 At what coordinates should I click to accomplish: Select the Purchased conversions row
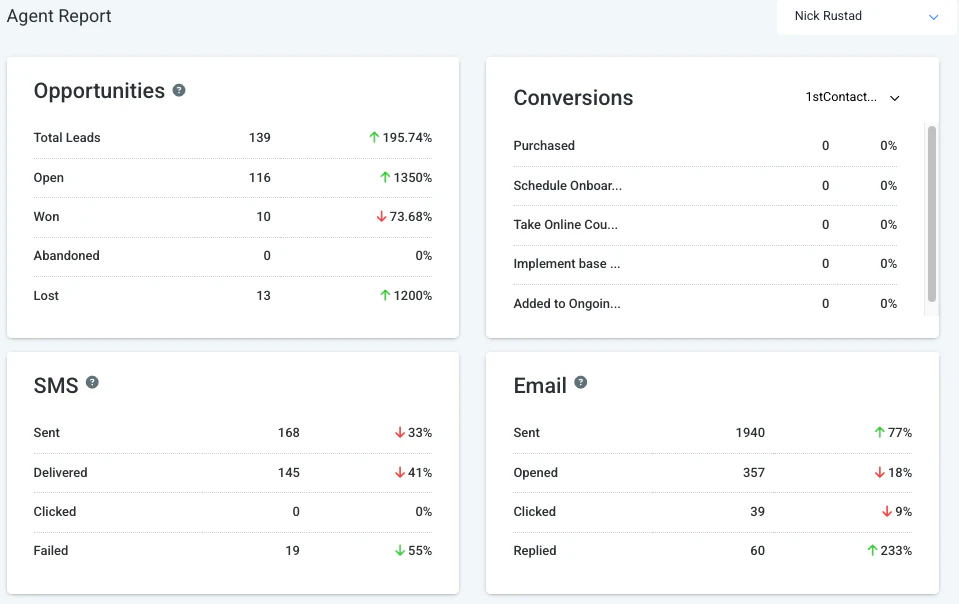coord(705,145)
